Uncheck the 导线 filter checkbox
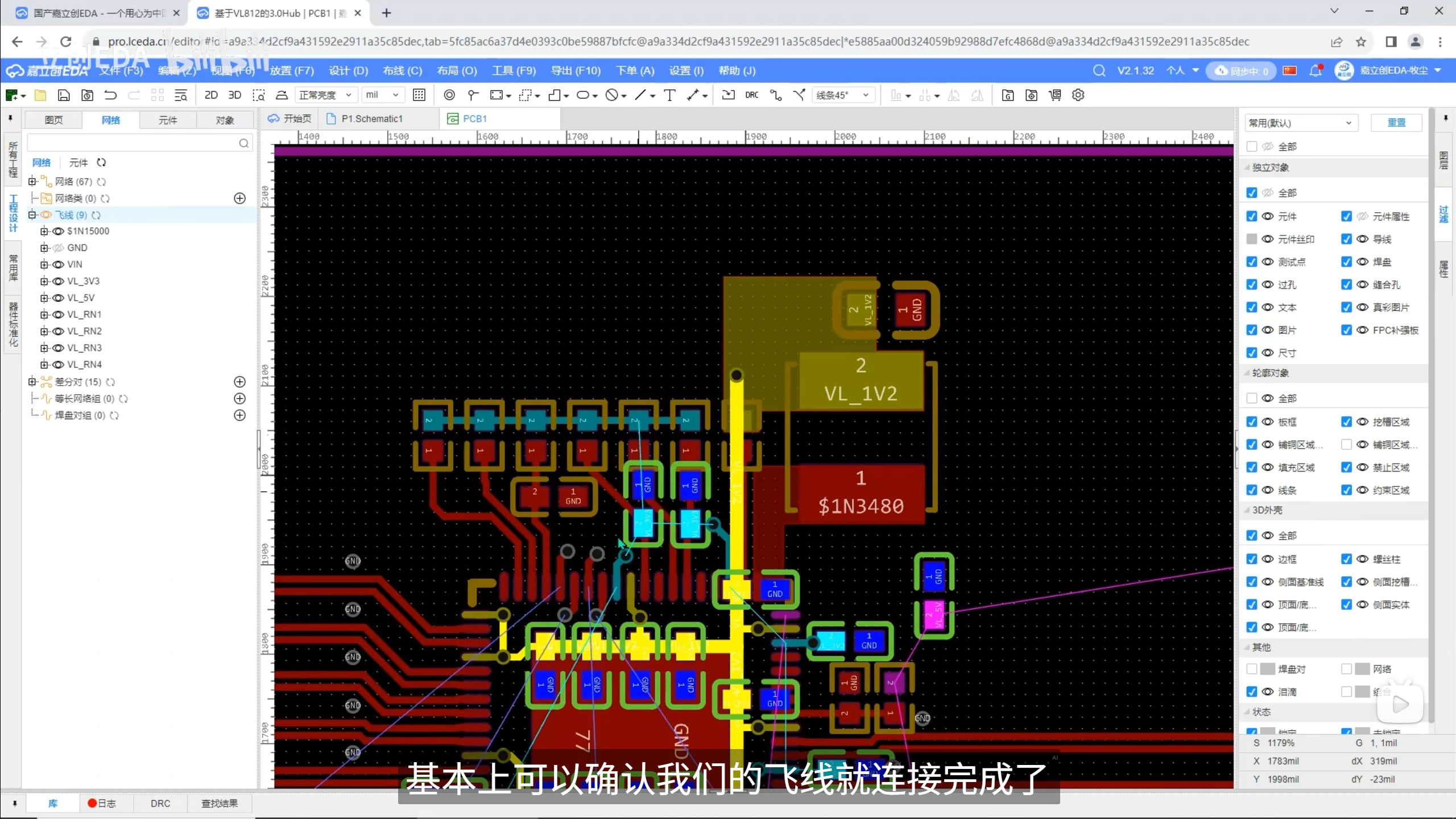The width and height of the screenshot is (1456, 819). 1346,239
